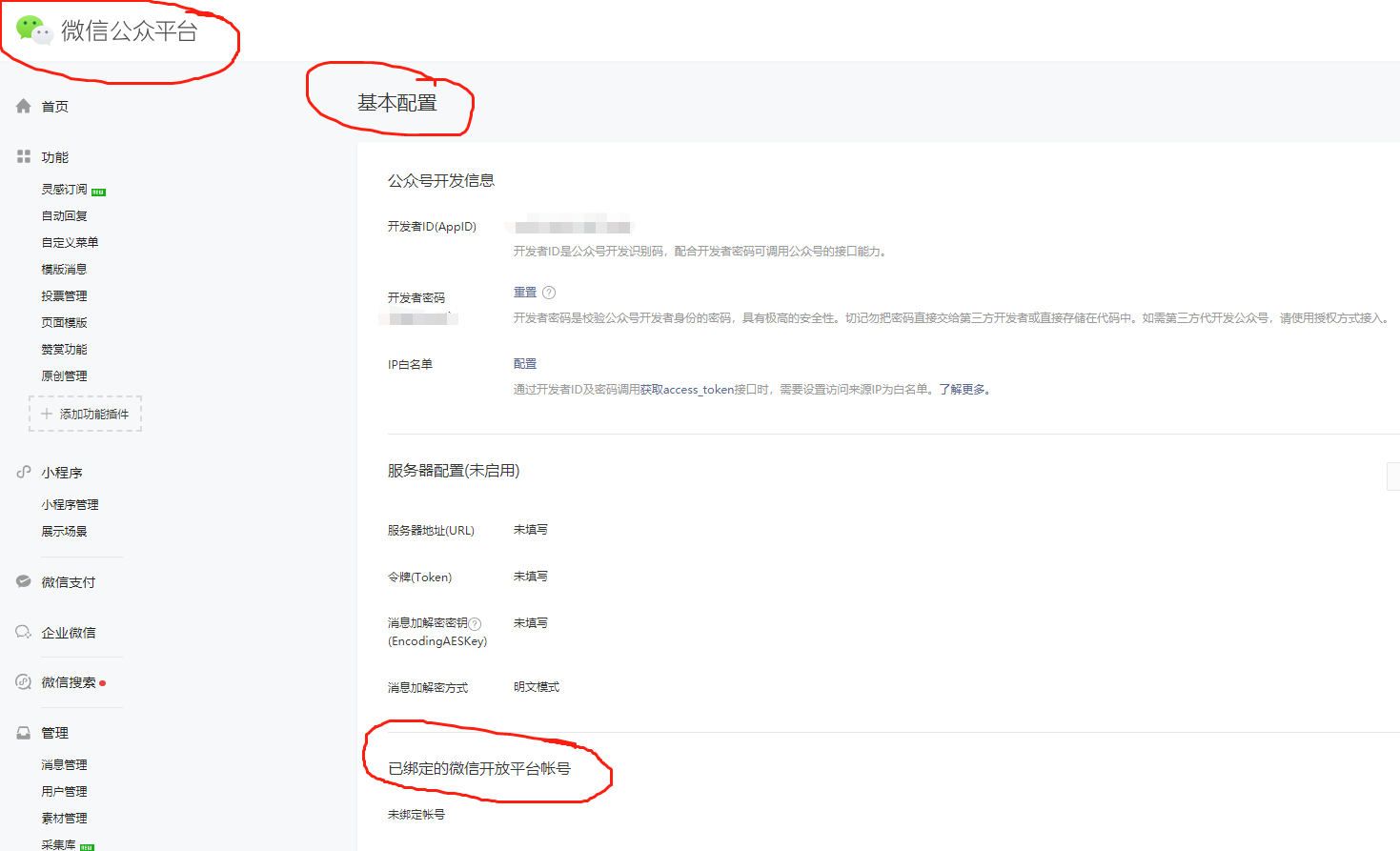Open 用户管理 in the sidebar
The image size is (1400, 851).
(65, 792)
